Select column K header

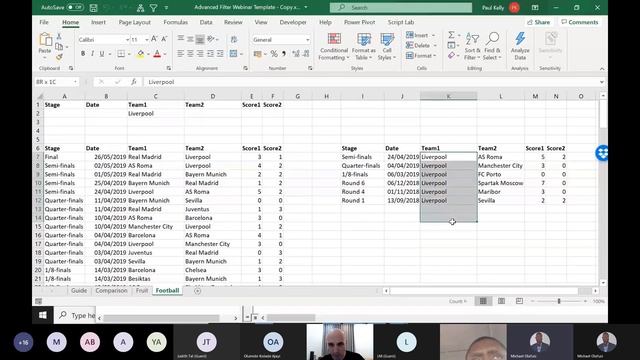point(448,96)
